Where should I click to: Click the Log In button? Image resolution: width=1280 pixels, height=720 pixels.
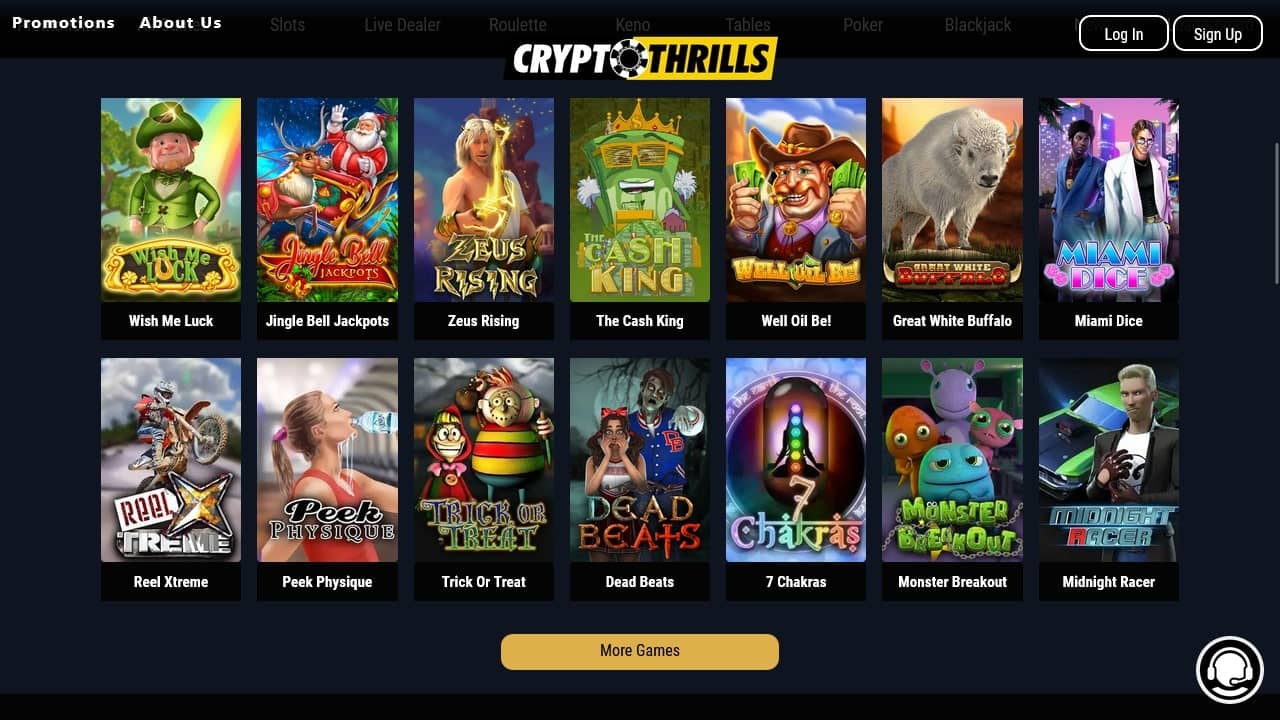tap(1124, 33)
